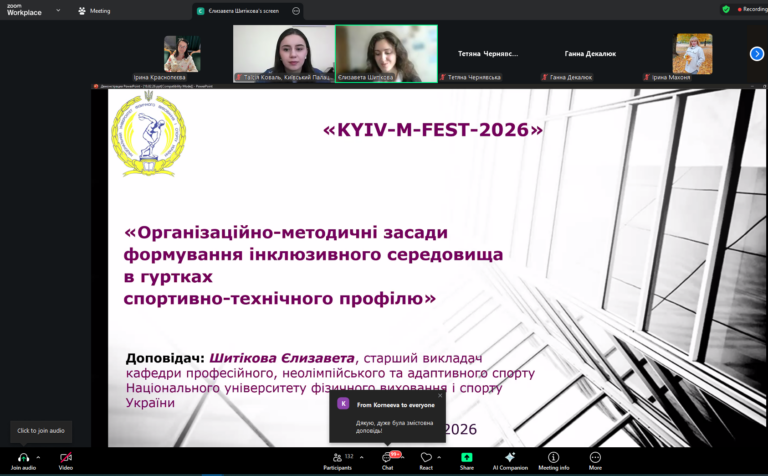The image size is (768, 476).
Task: Click the green Share screen button
Action: [467, 457]
